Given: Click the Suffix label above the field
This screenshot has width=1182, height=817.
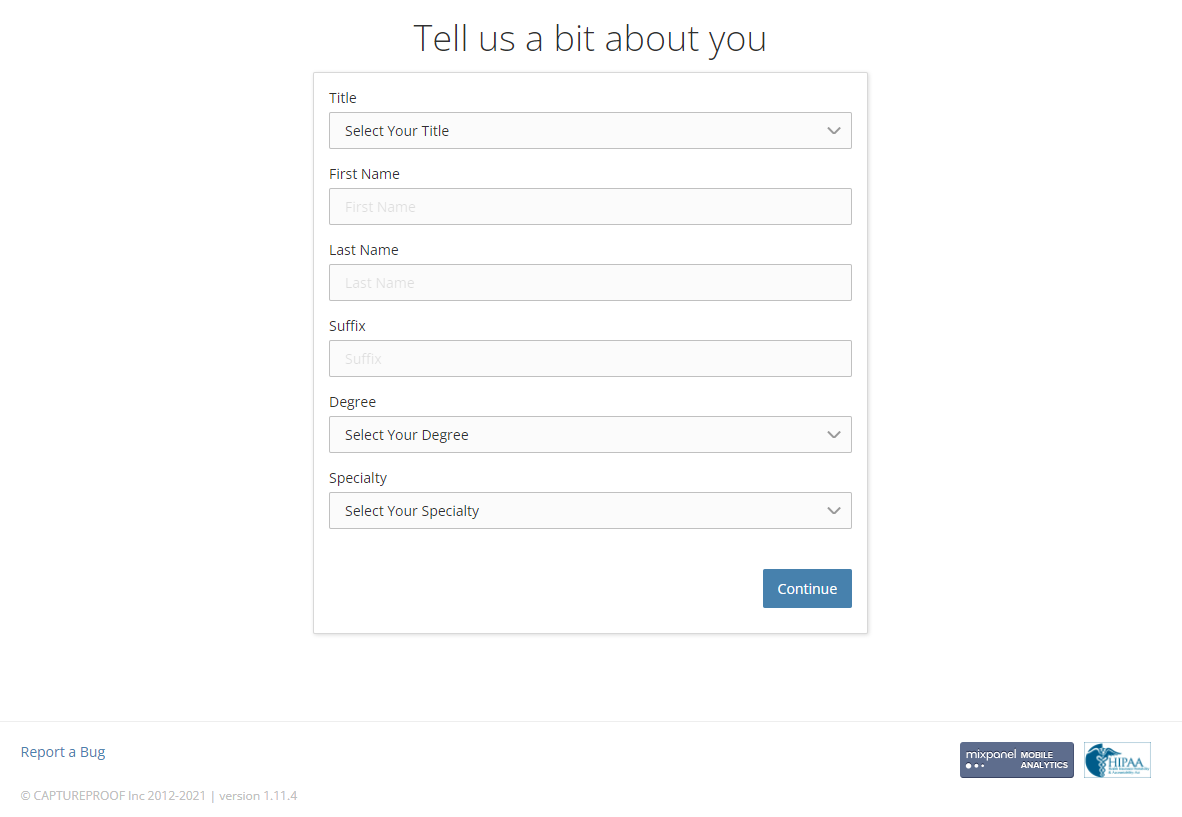Looking at the screenshot, I should pos(348,326).
